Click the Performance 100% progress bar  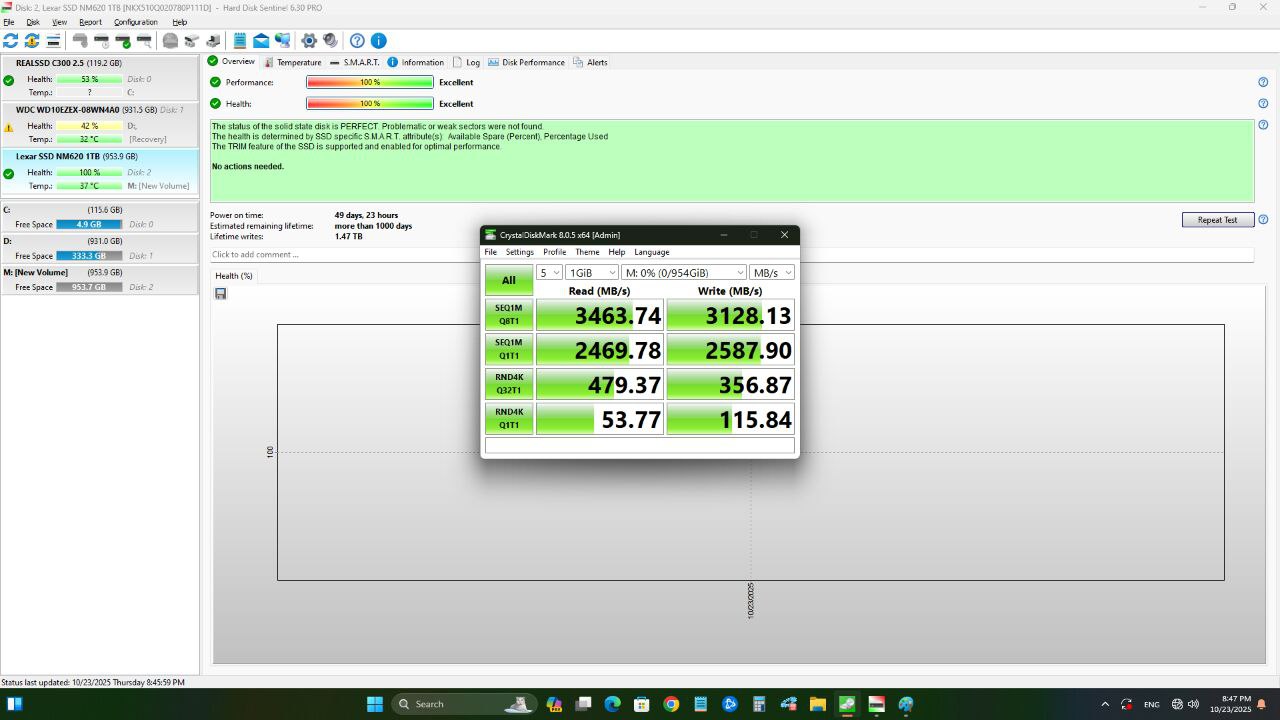370,83
